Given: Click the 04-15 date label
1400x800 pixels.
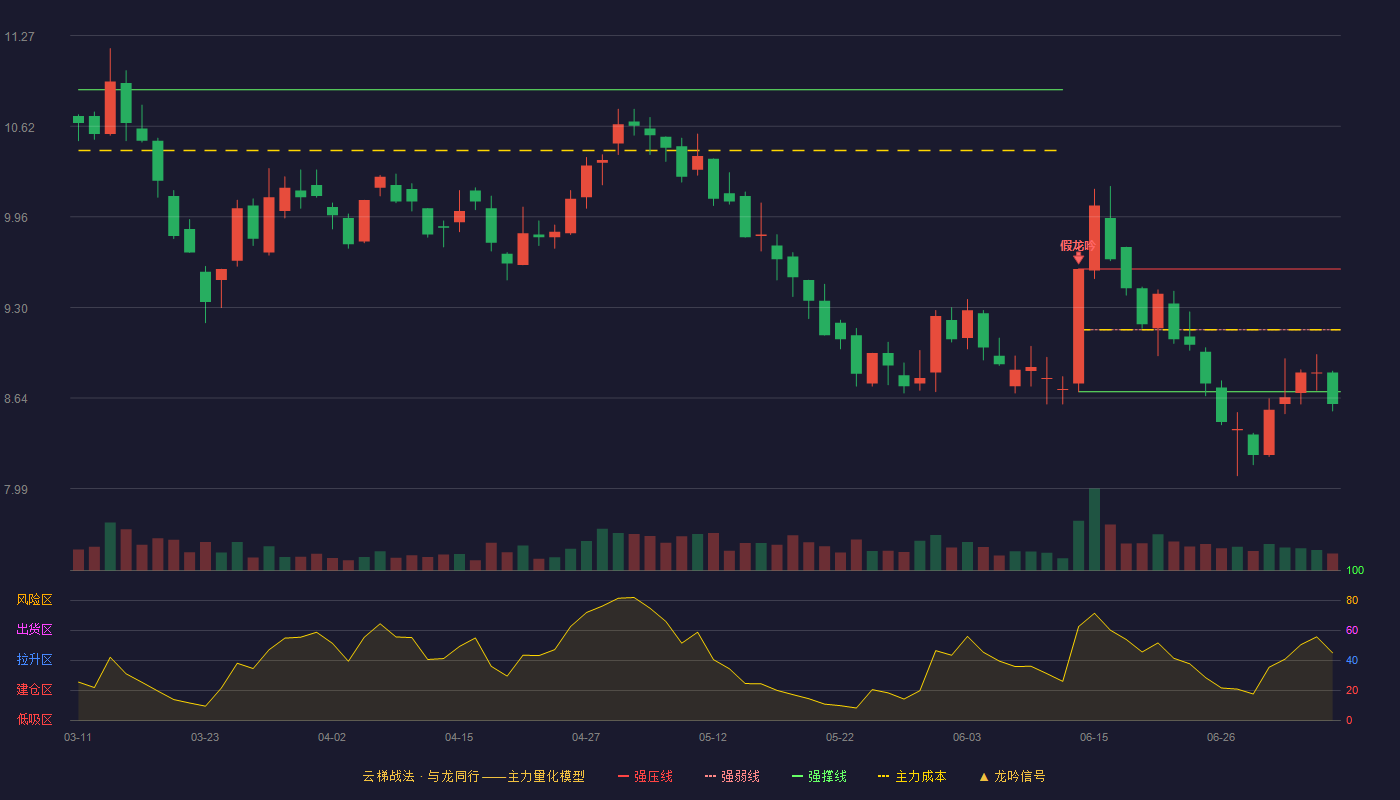Looking at the screenshot, I should pos(459,737).
